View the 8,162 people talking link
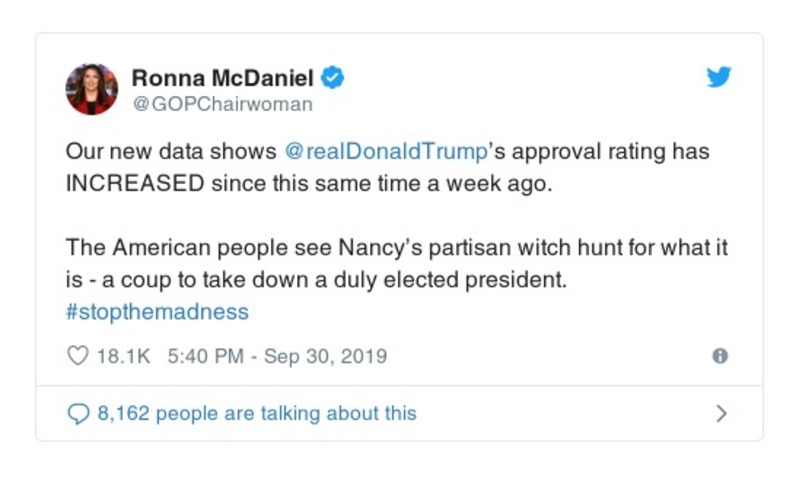This screenshot has width=799, height=490. pyautogui.click(x=256, y=413)
